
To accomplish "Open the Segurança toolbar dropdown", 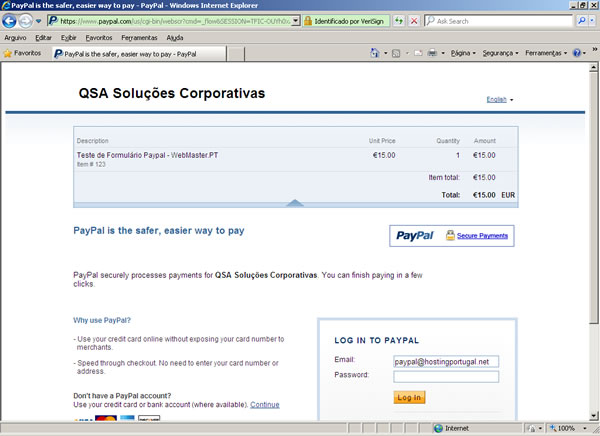I will pyautogui.click(x=500, y=53).
